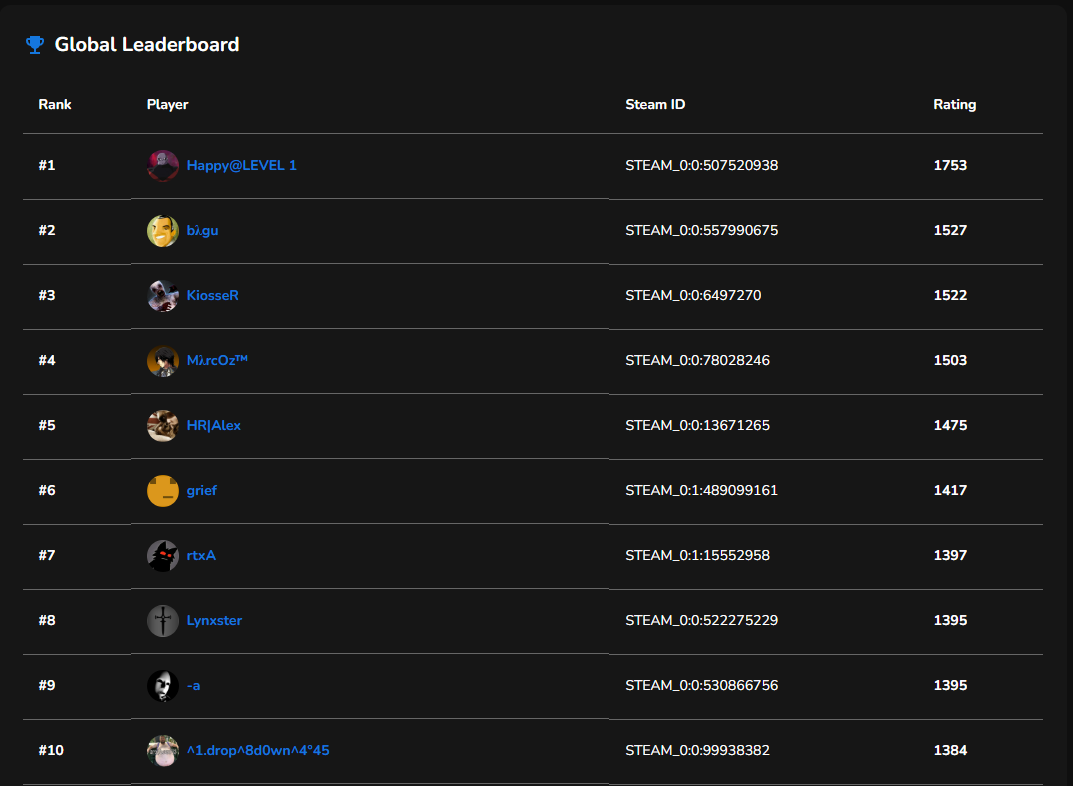The height and width of the screenshot is (786, 1073).
Task: Open Happy@LEVEL 1's profile link
Action: click(241, 165)
